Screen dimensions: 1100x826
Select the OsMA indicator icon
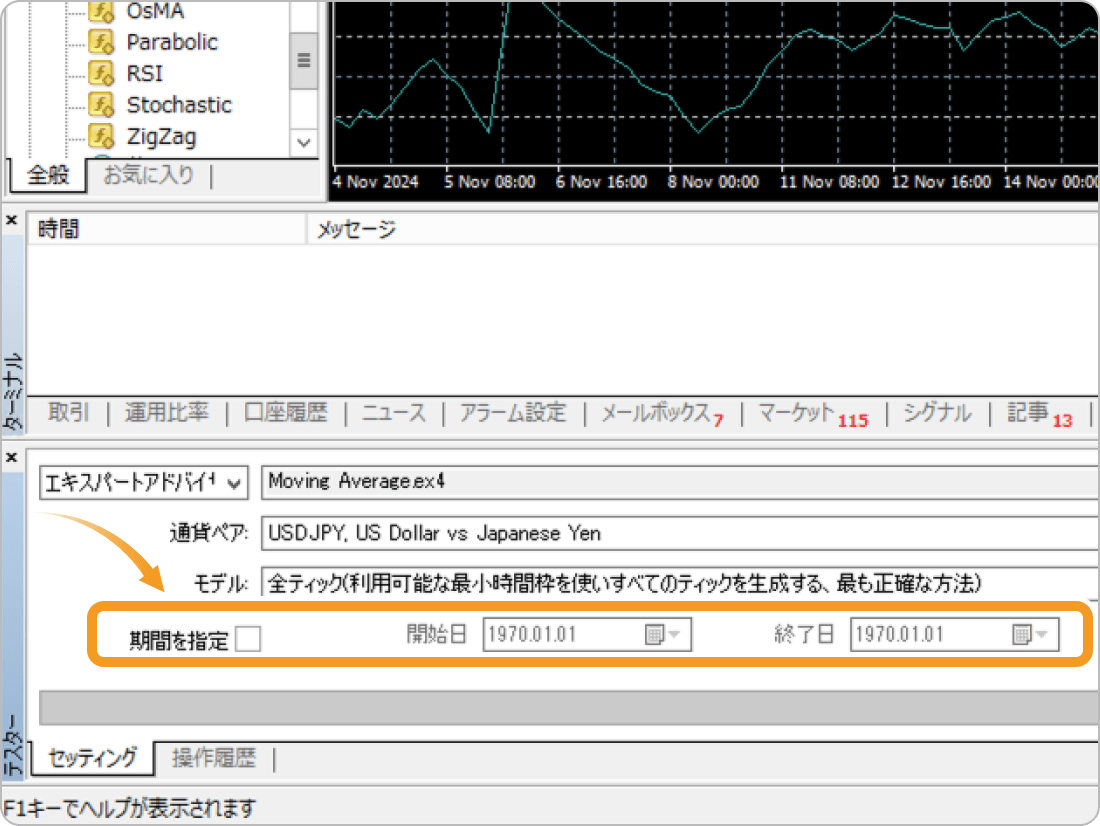click(x=101, y=11)
